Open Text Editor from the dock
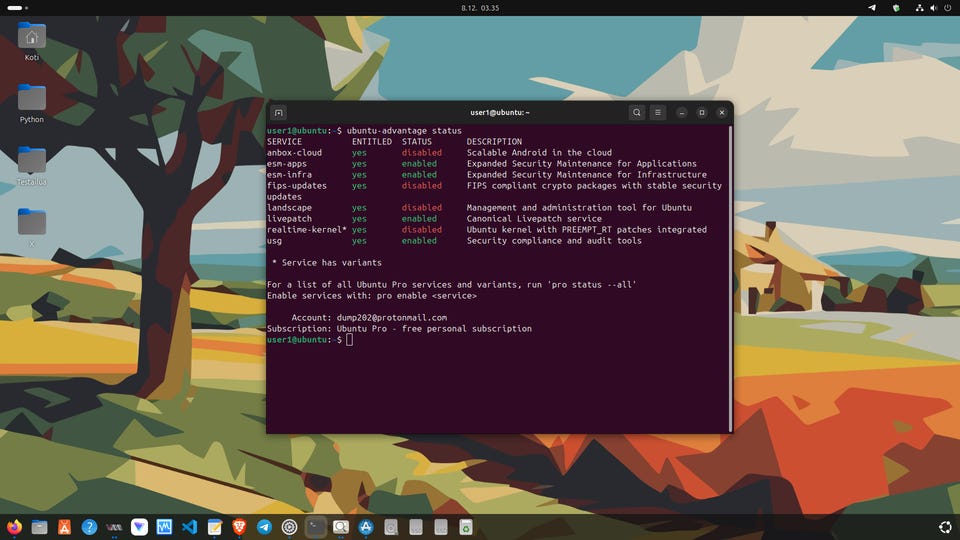960x540 pixels. (x=215, y=526)
